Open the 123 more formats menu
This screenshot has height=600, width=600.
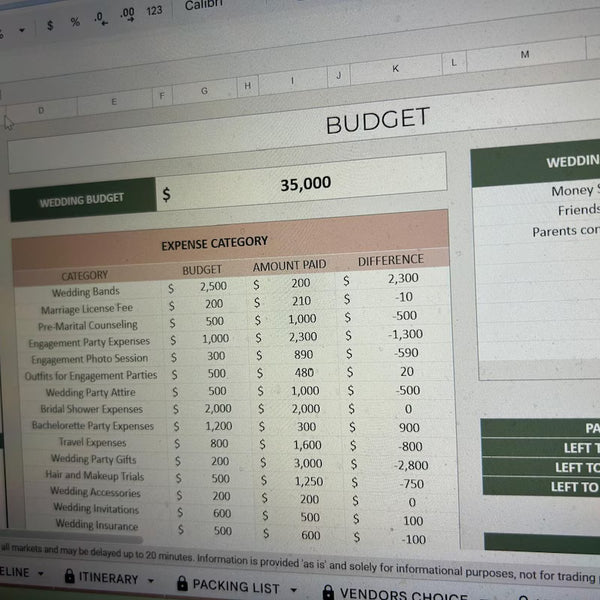pos(154,10)
